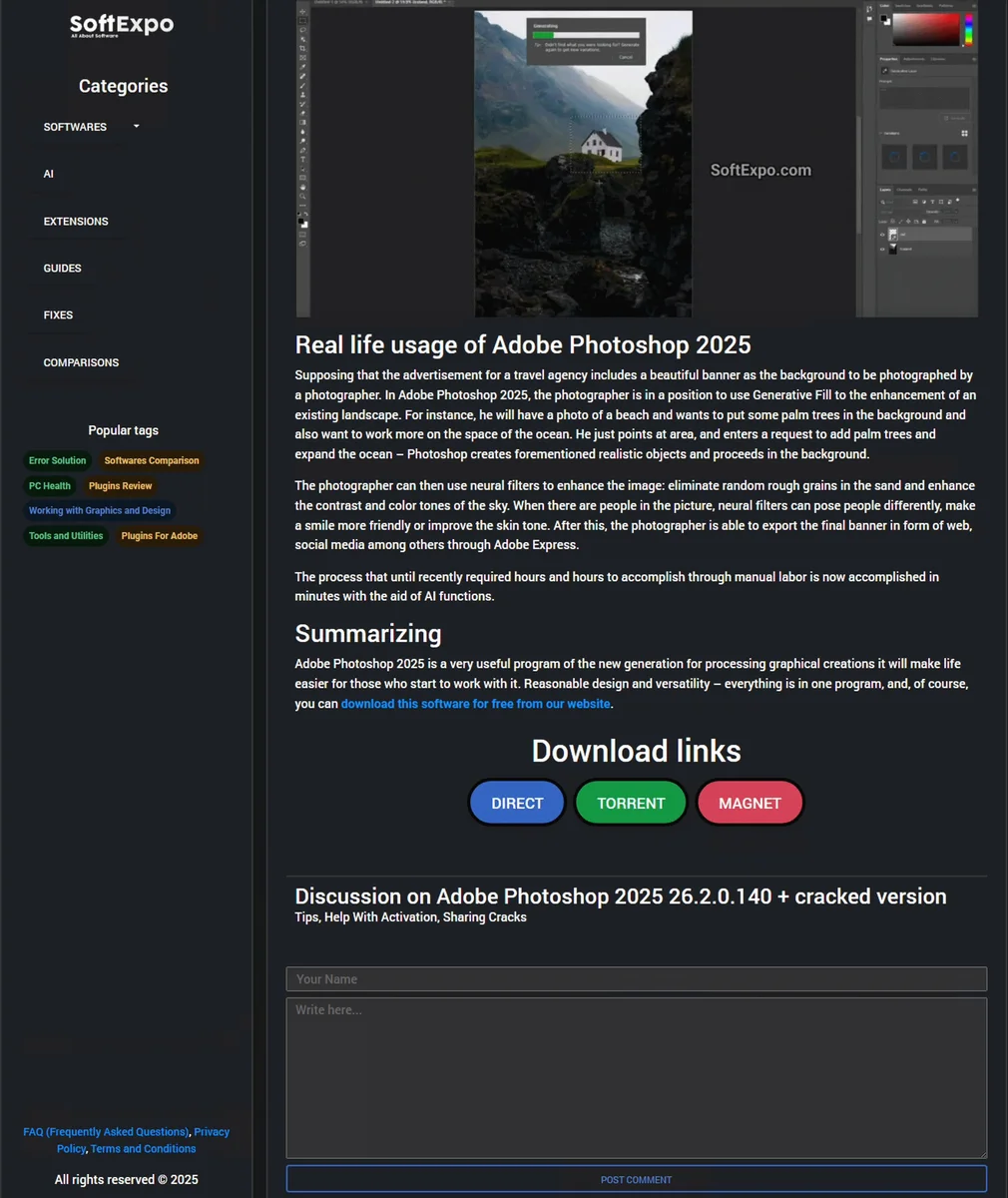Click the TORRENT download button
The height and width of the screenshot is (1198, 1008).
click(631, 802)
